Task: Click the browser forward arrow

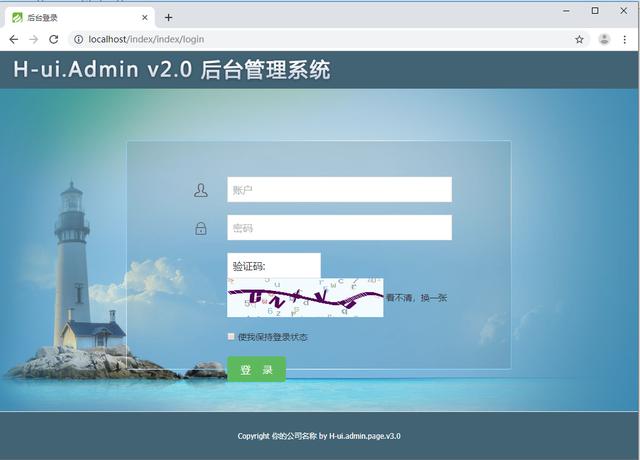Action: coord(33,39)
